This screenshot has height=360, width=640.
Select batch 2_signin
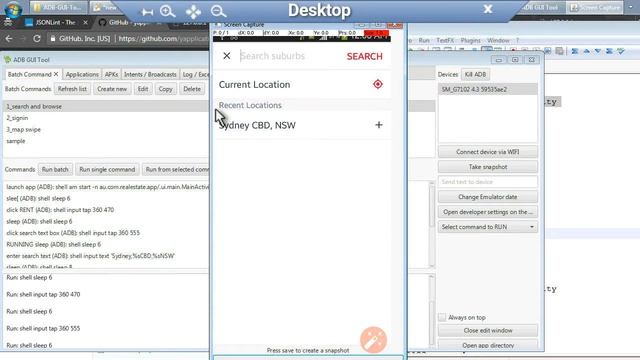tap(106, 118)
